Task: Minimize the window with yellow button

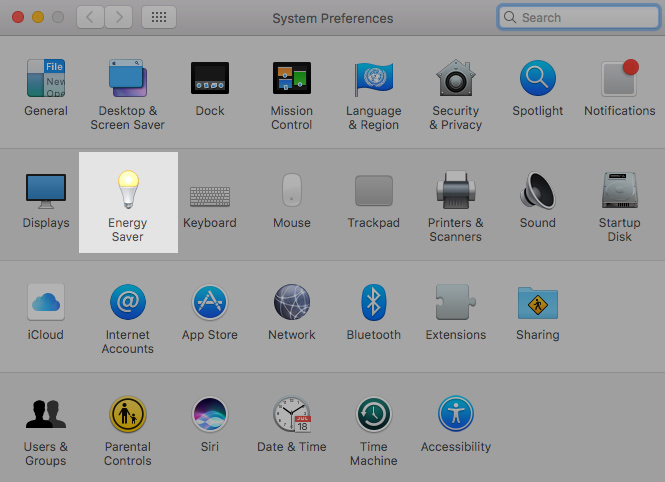Action: (x=38, y=17)
